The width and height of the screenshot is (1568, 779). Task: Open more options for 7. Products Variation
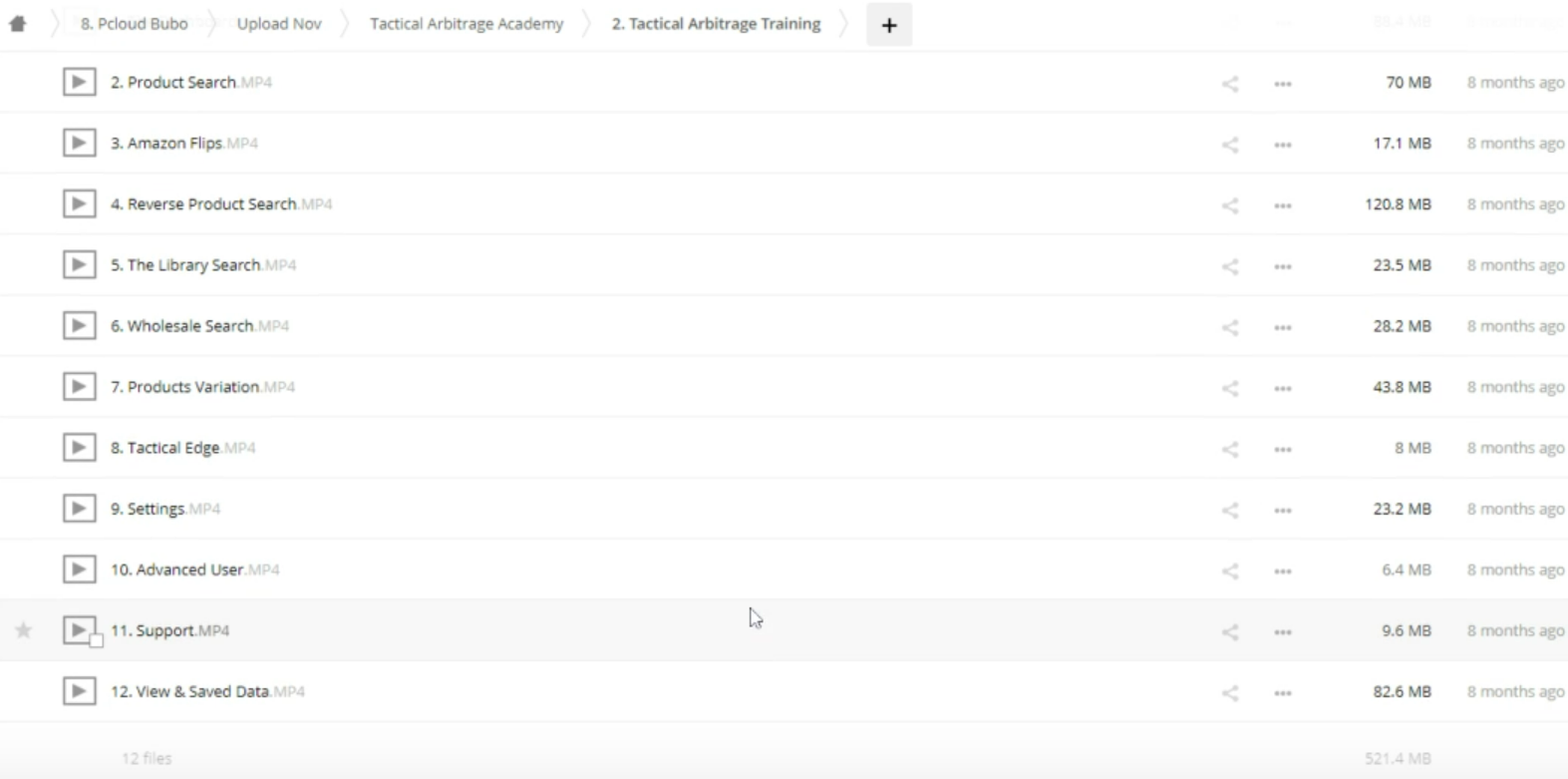1283,388
